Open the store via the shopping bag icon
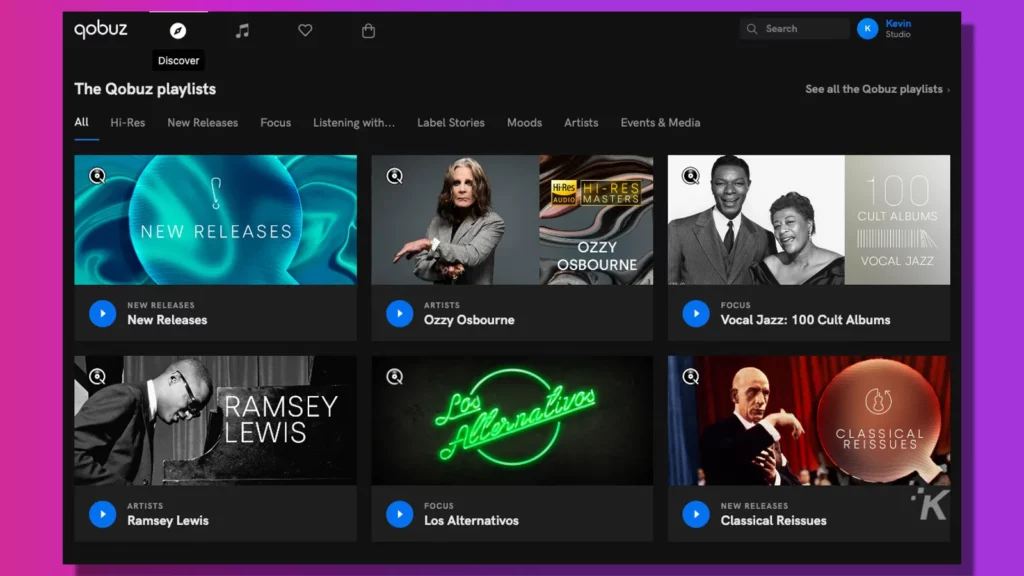 pyautogui.click(x=368, y=30)
